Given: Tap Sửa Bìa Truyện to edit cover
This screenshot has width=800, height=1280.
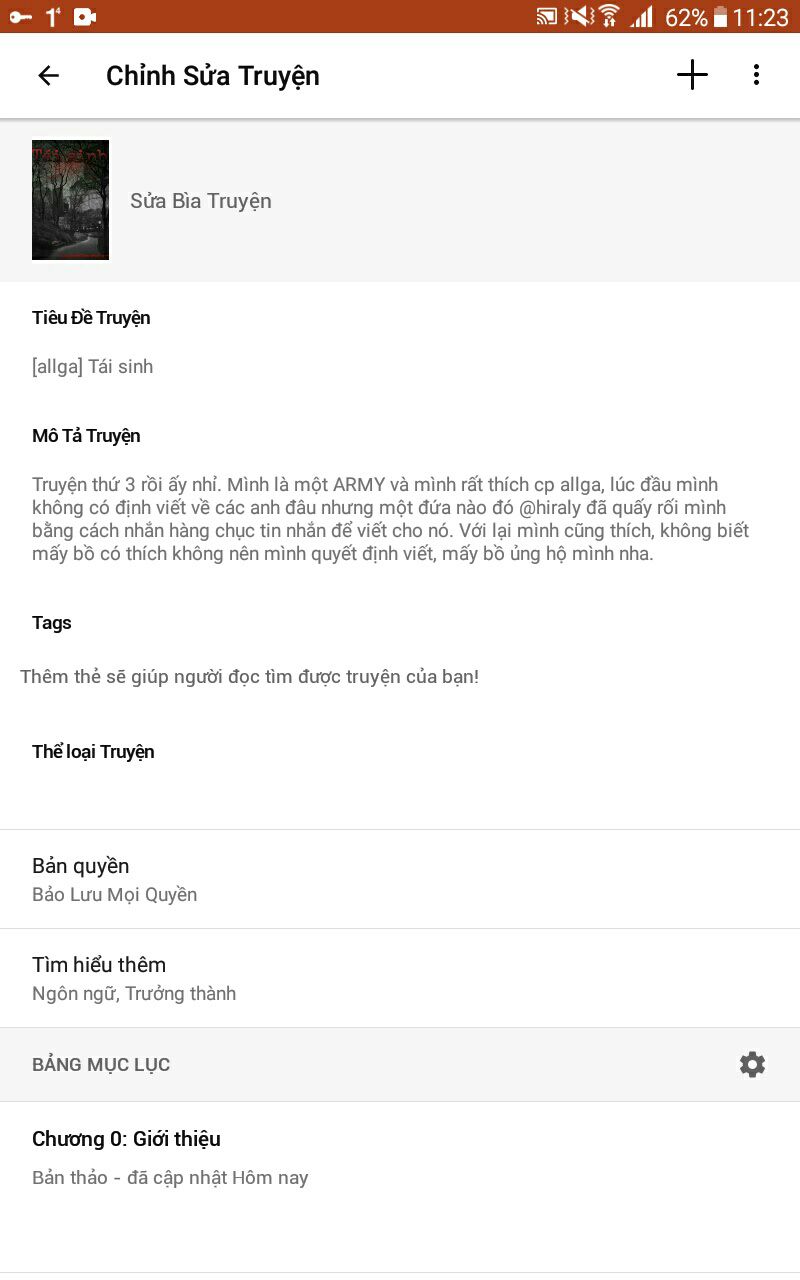Looking at the screenshot, I should tap(201, 201).
